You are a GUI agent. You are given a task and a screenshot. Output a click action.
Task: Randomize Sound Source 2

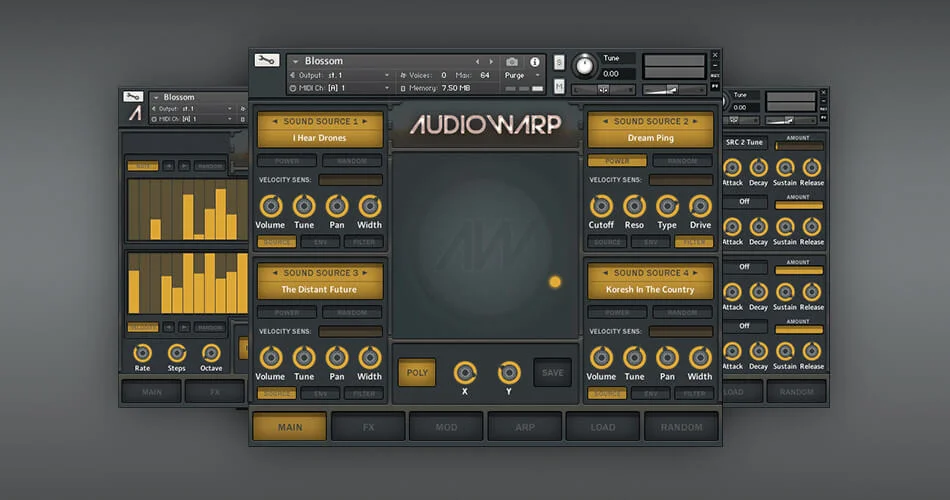682,161
